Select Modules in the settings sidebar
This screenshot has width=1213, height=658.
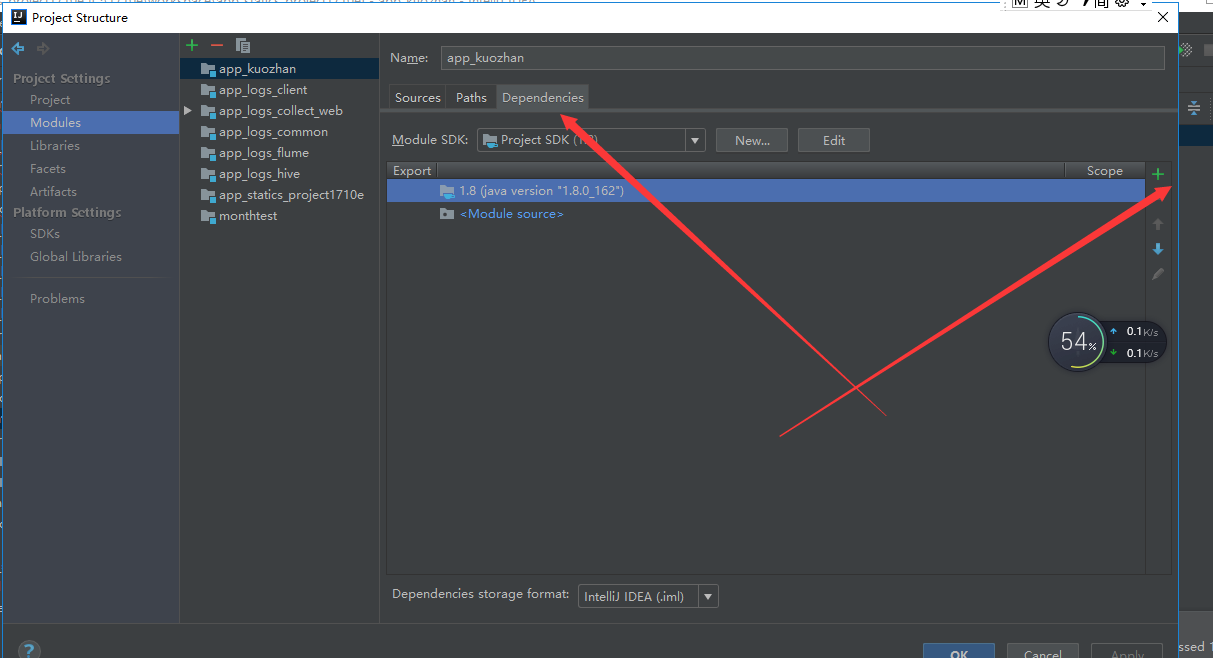(90, 122)
